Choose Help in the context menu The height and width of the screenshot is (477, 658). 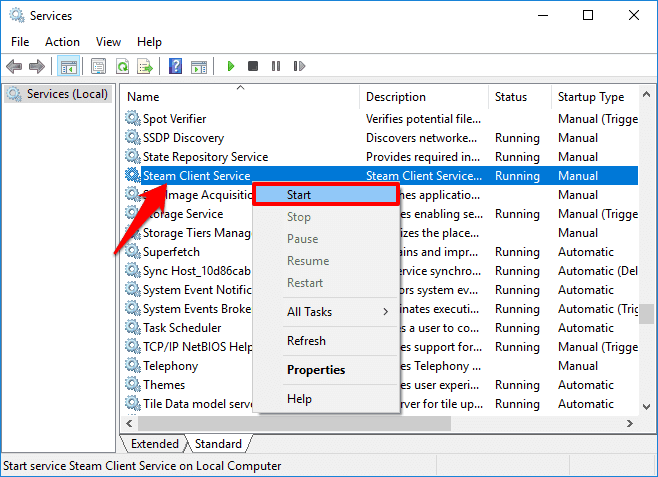pyautogui.click(x=326, y=399)
